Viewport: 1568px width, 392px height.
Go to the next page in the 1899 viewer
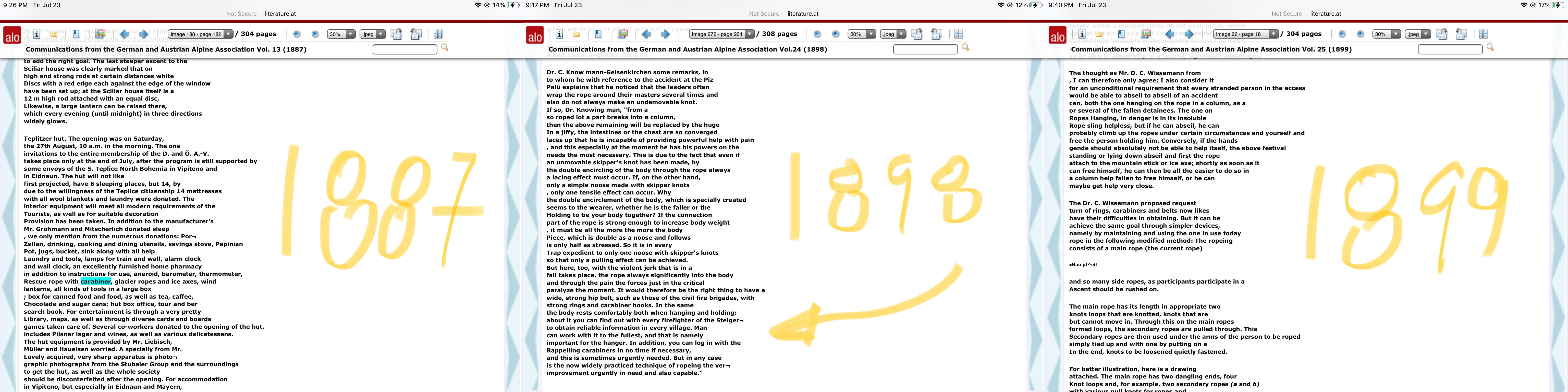point(1189,34)
